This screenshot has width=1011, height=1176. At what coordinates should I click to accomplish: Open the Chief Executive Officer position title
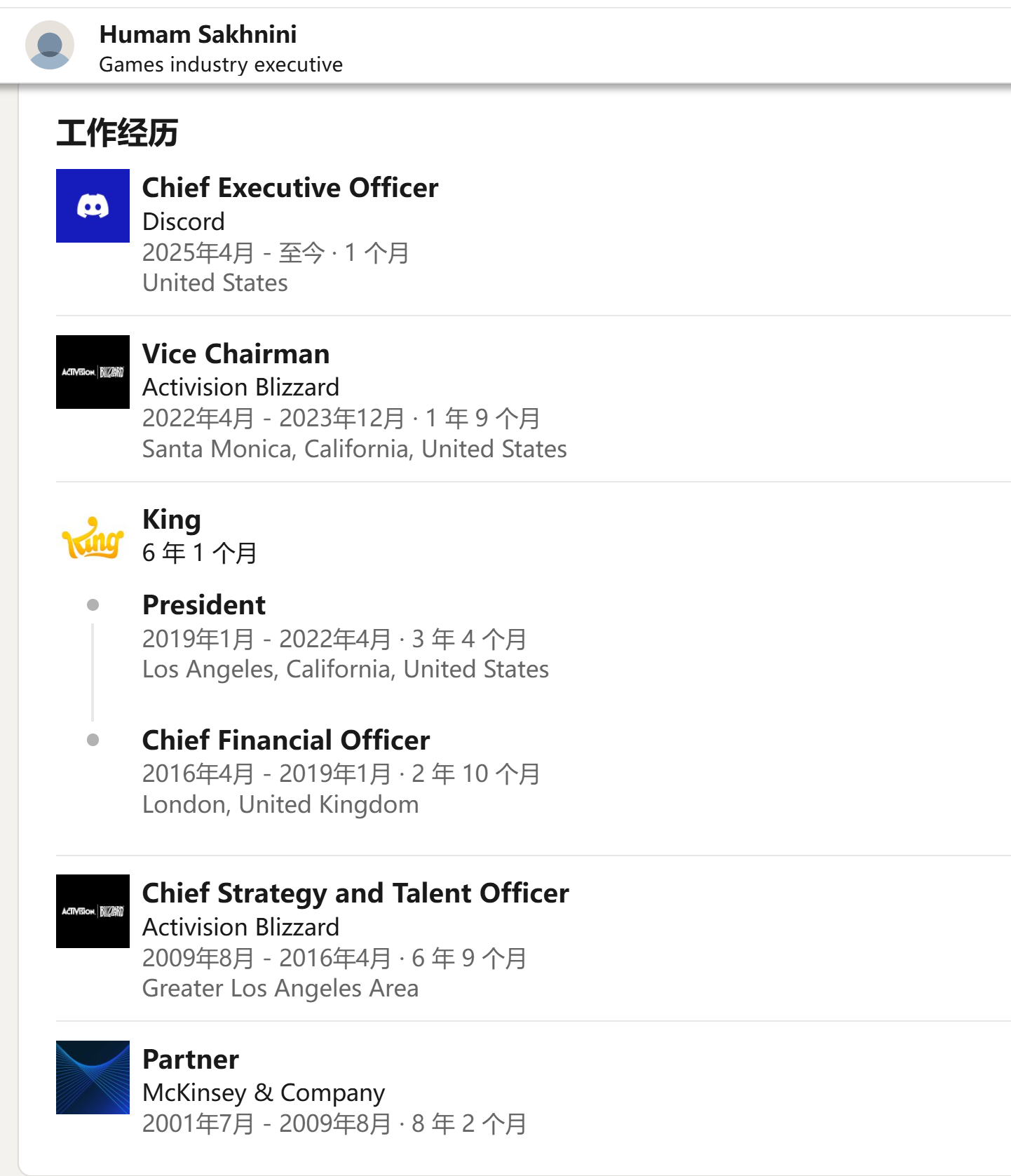pos(290,187)
